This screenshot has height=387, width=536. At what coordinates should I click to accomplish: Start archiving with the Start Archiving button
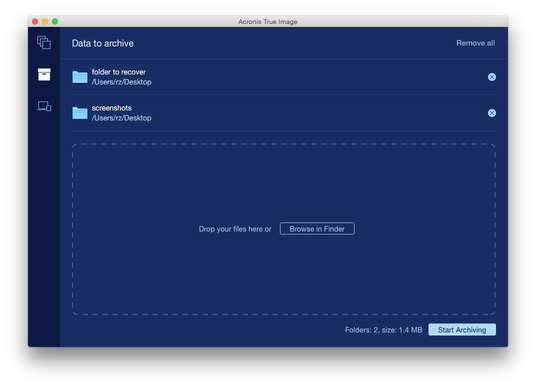pyautogui.click(x=462, y=330)
